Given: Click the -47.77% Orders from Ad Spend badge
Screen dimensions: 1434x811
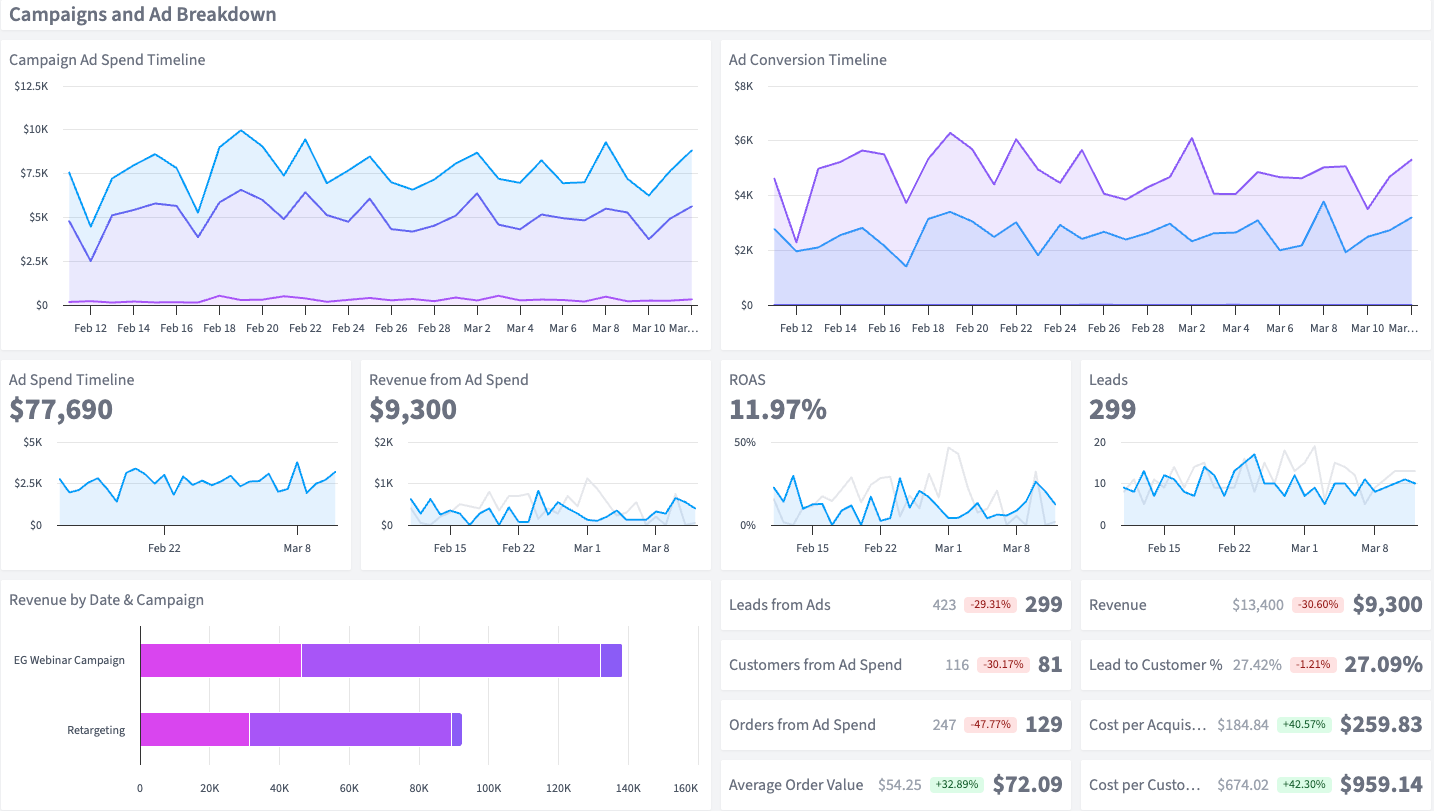Looking at the screenshot, I should click(990, 725).
